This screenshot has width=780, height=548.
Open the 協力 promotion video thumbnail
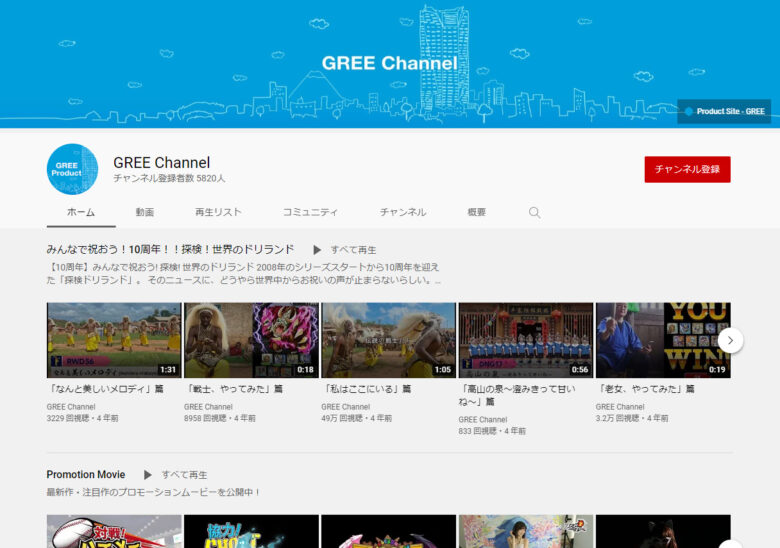(251, 532)
